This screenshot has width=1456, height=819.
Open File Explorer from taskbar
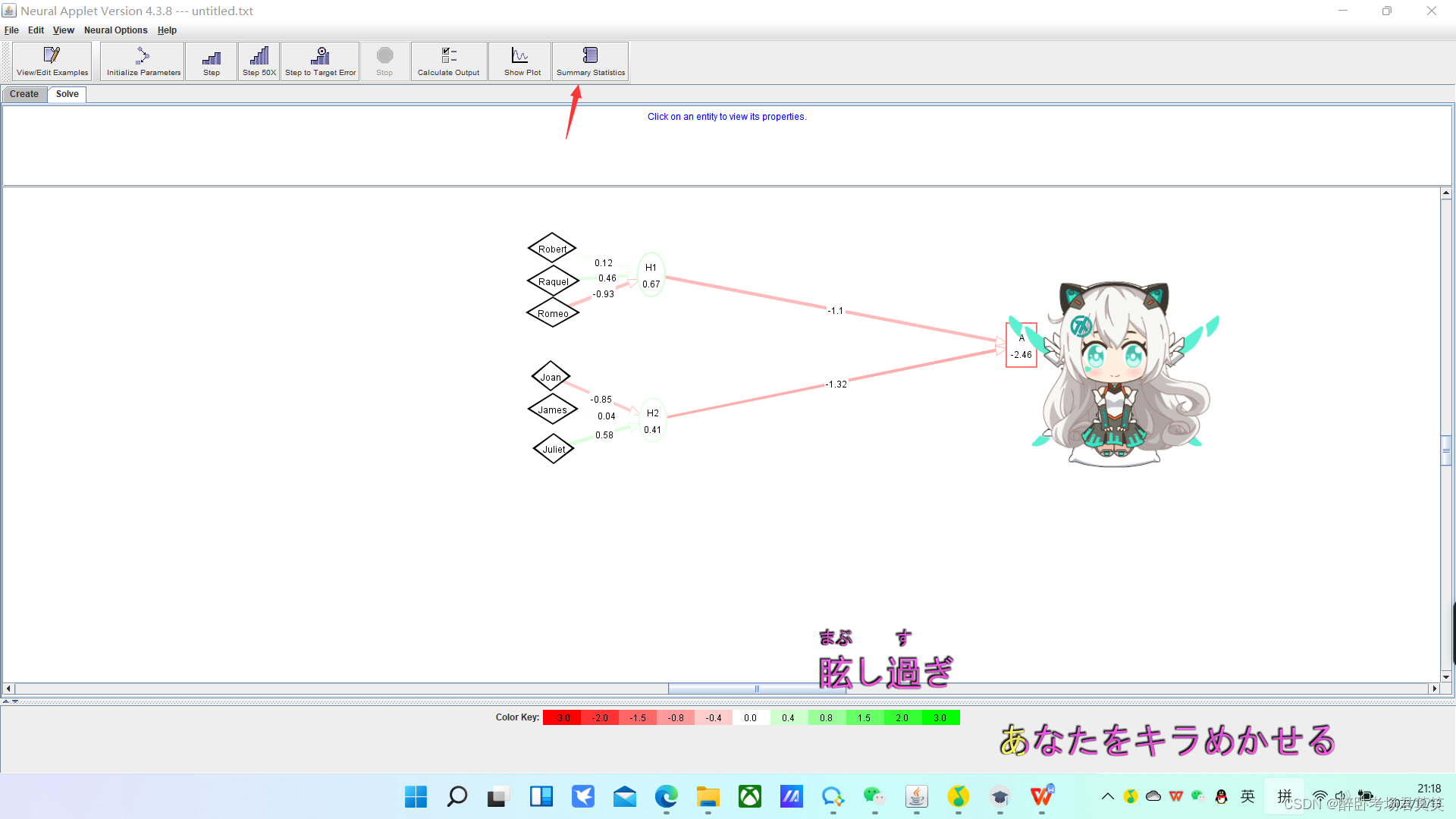[708, 796]
